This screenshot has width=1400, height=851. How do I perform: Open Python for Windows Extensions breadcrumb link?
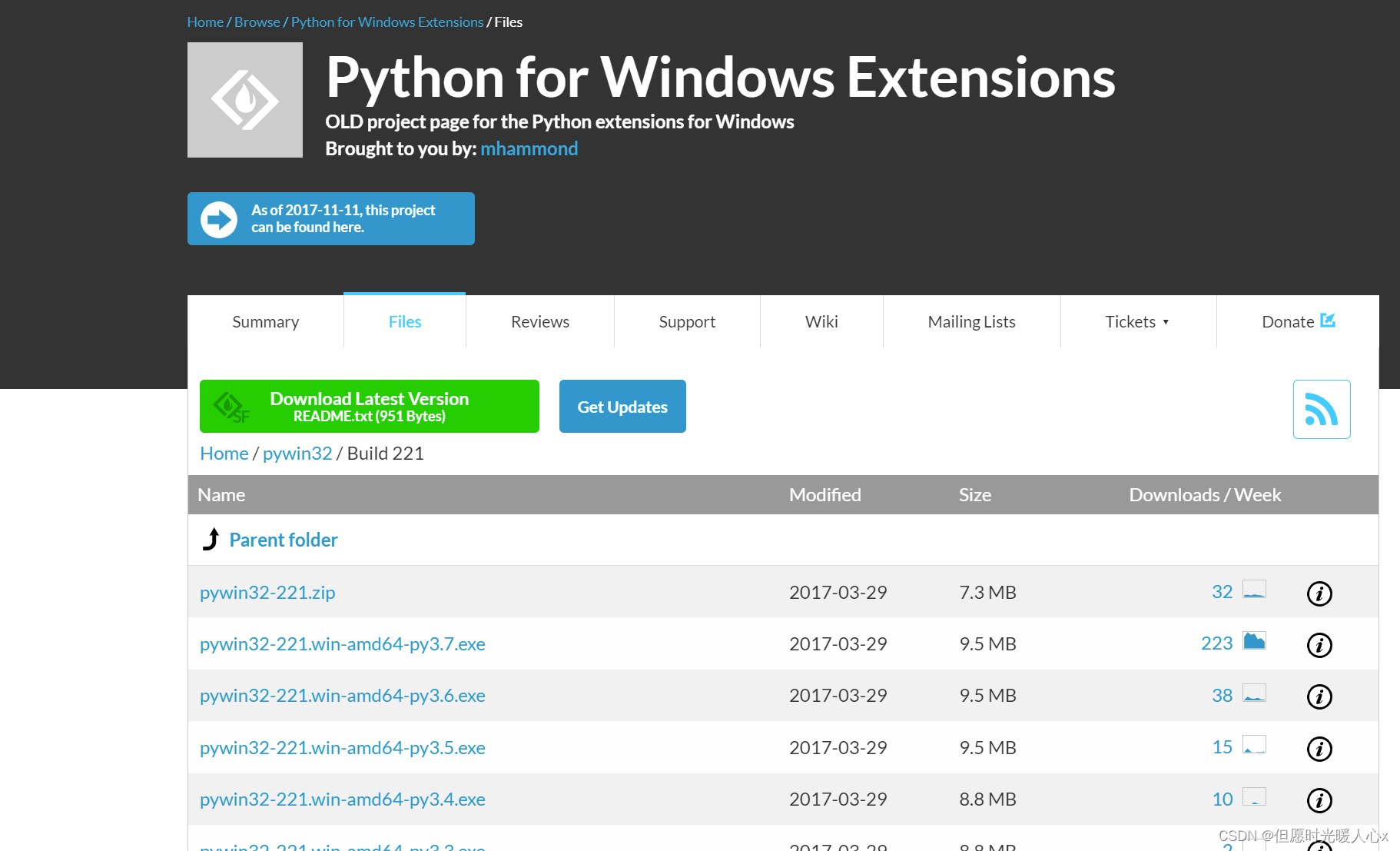[387, 22]
